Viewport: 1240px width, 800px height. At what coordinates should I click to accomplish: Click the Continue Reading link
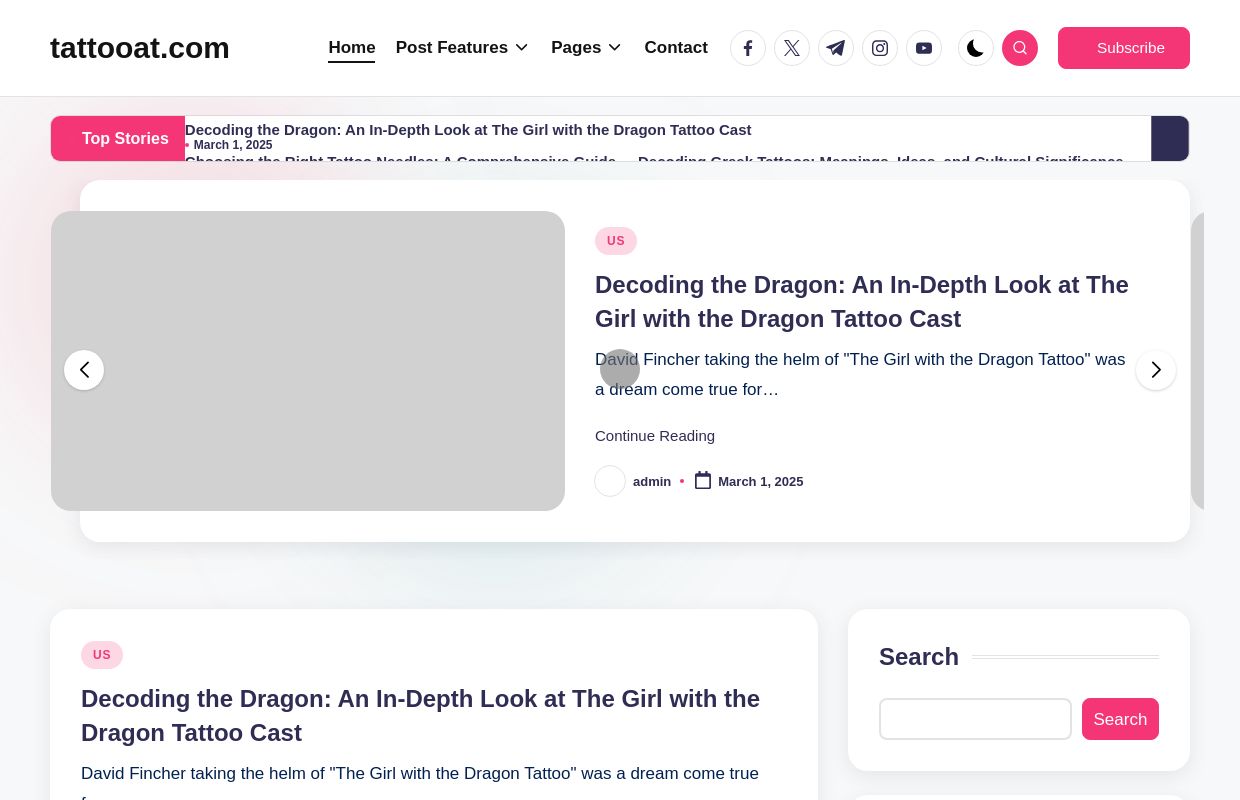point(655,436)
